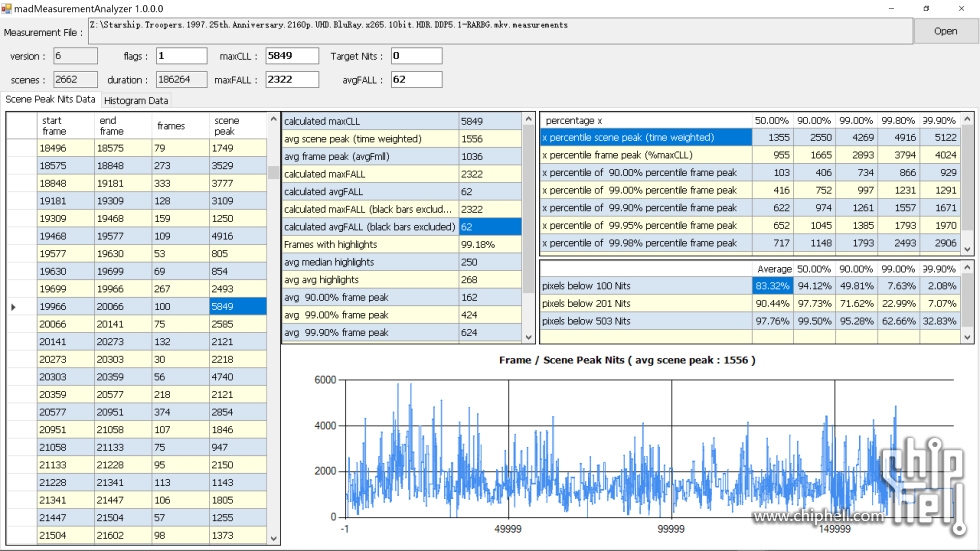Click the maxCLL input field
Image resolution: width=980 pixels, height=551 pixels.
[x=291, y=56]
